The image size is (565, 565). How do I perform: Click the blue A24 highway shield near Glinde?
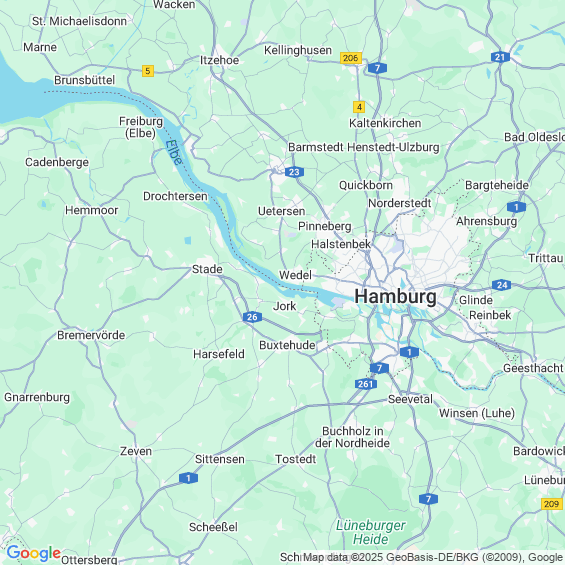pos(501,285)
